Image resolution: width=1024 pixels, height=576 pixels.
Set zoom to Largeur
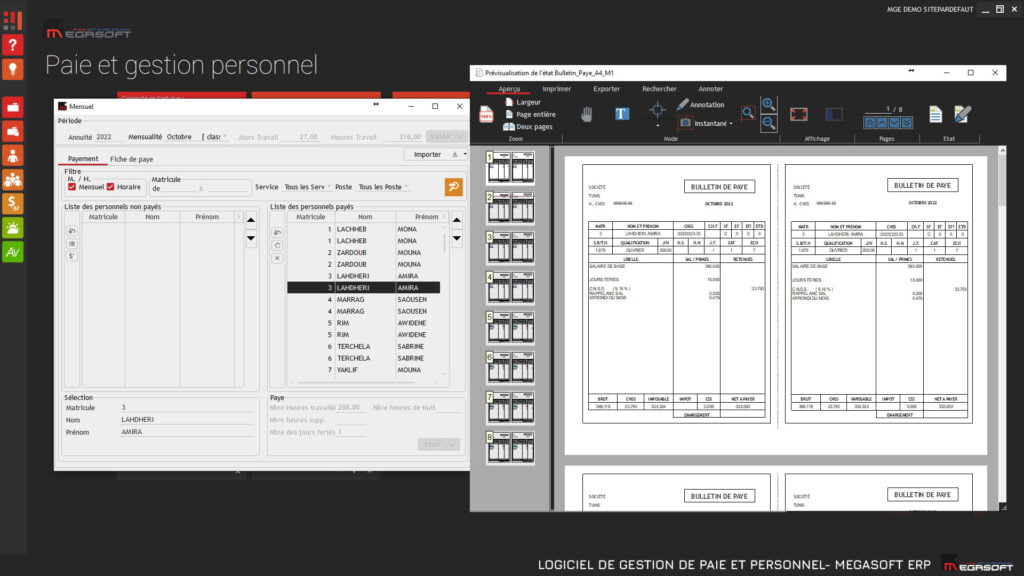[x=522, y=103]
